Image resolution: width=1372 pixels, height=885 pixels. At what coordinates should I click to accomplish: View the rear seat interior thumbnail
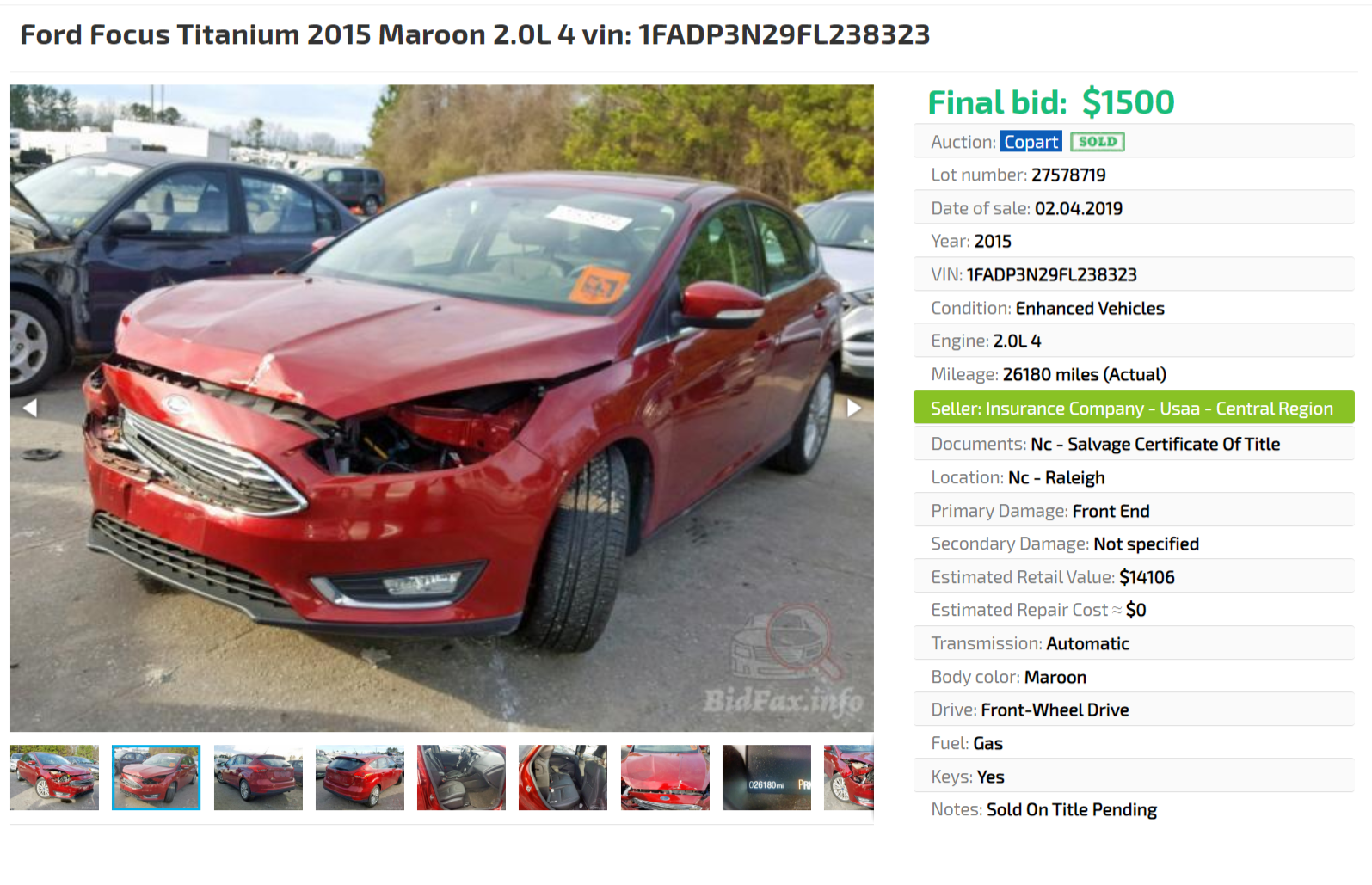click(x=563, y=777)
